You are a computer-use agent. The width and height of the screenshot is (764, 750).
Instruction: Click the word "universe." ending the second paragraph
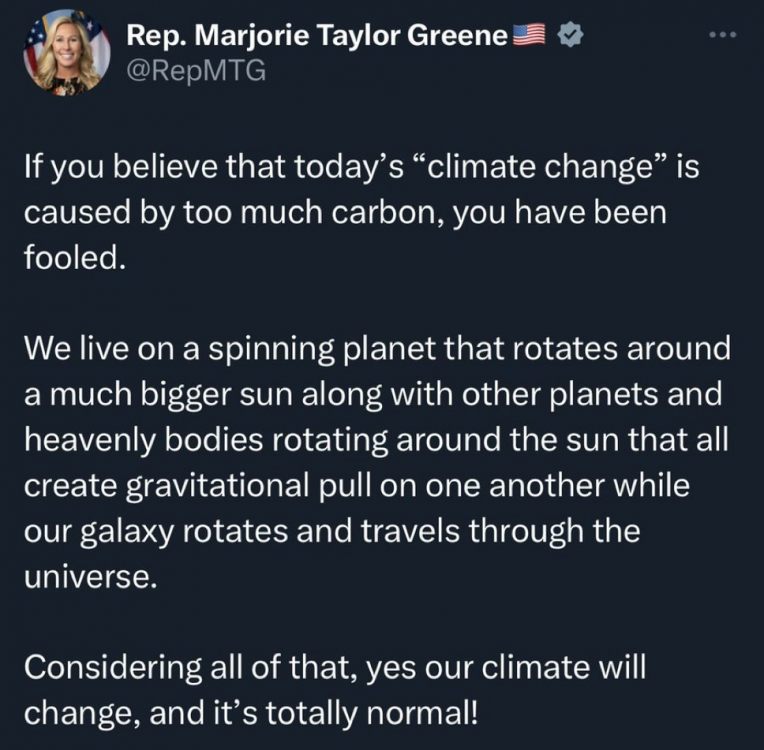click(x=91, y=577)
